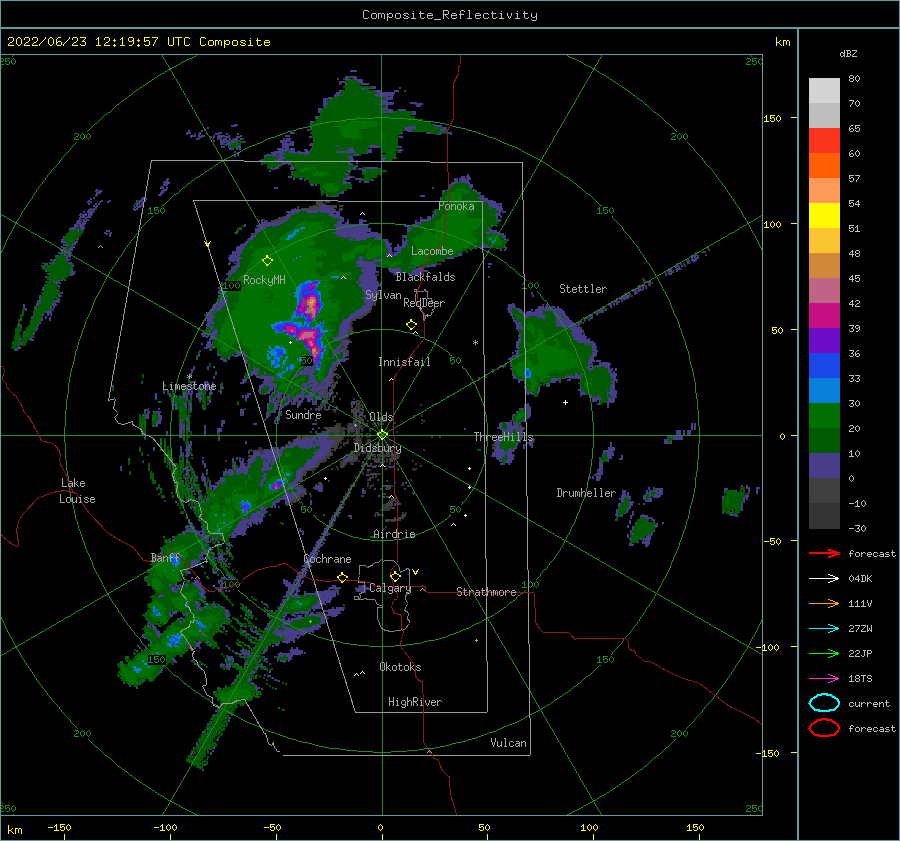The height and width of the screenshot is (841, 900).
Task: Click the red forecast arrow in legend
Action: pos(824,553)
